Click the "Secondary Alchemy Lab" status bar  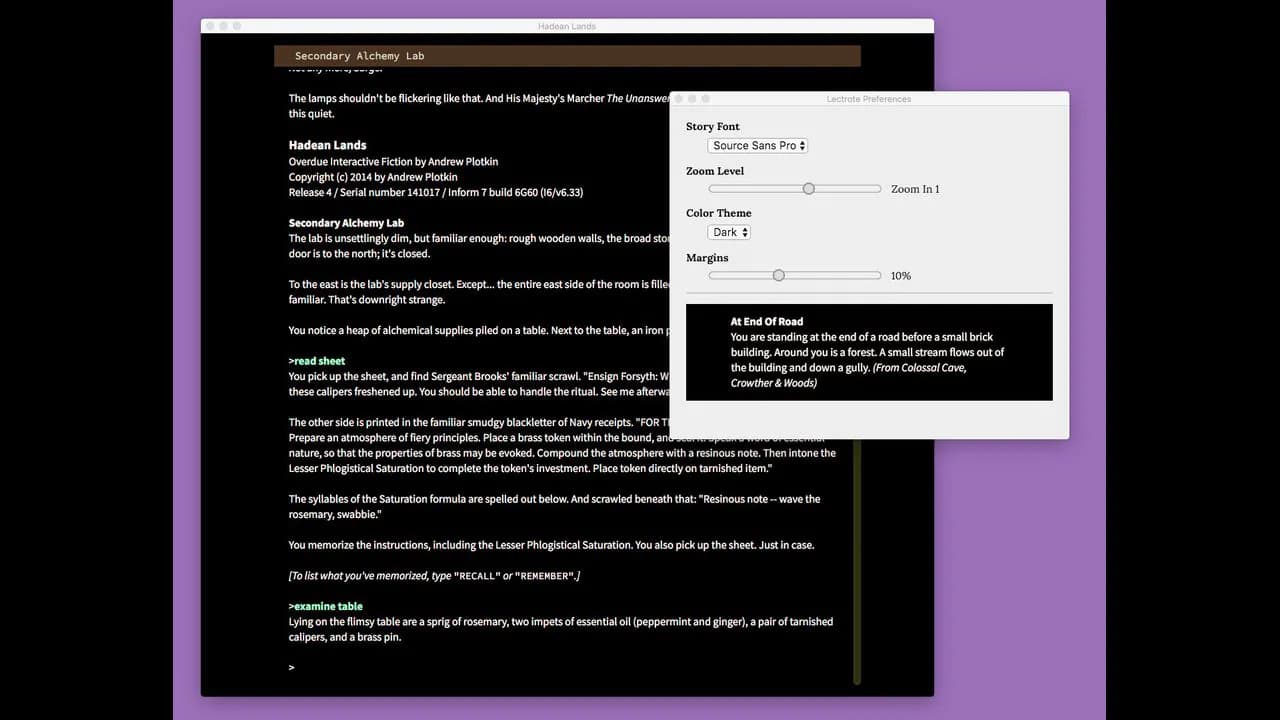click(x=567, y=56)
